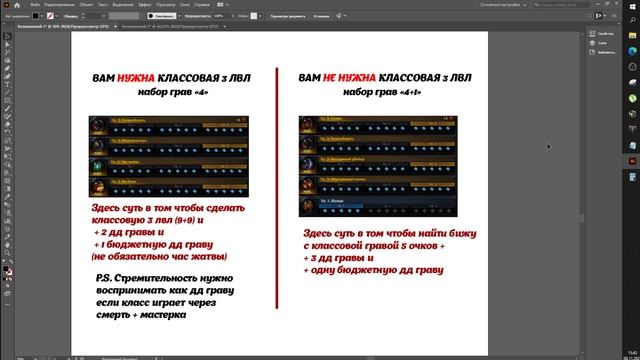Viewport: 640px width, 360px height.
Task: Open the Непрозрачность opacity link
Action: point(198,16)
